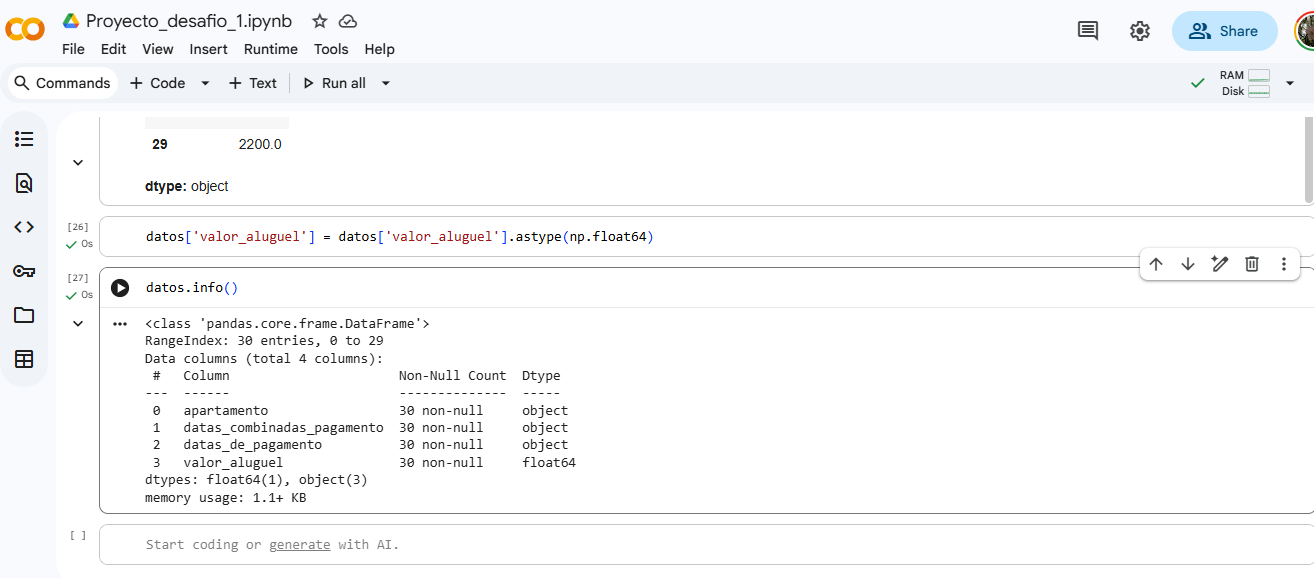Open the settings gear icon
This screenshot has height=578, width=1314.
[1140, 31]
